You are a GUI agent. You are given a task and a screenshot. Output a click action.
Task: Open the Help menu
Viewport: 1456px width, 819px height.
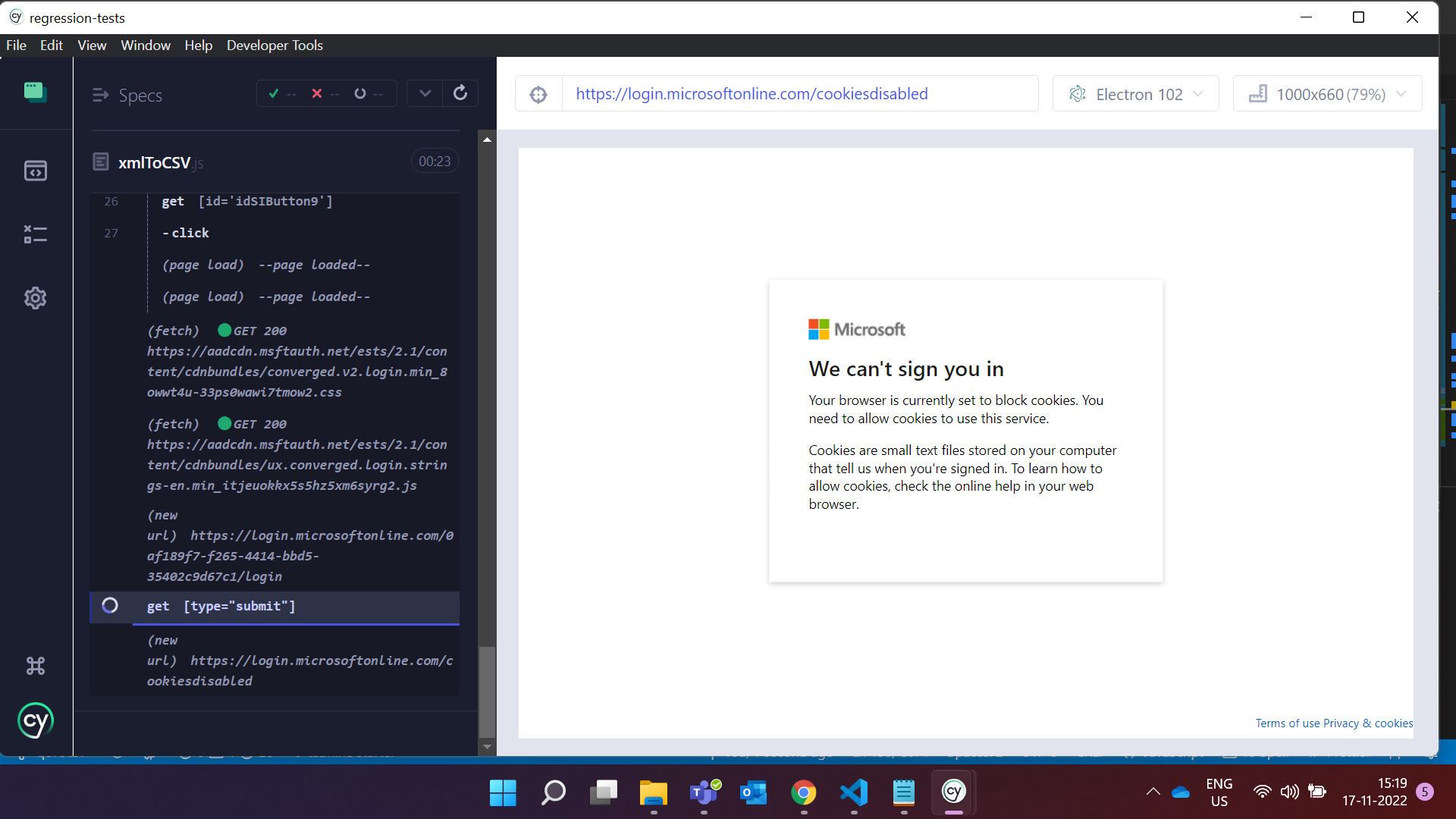coord(198,45)
